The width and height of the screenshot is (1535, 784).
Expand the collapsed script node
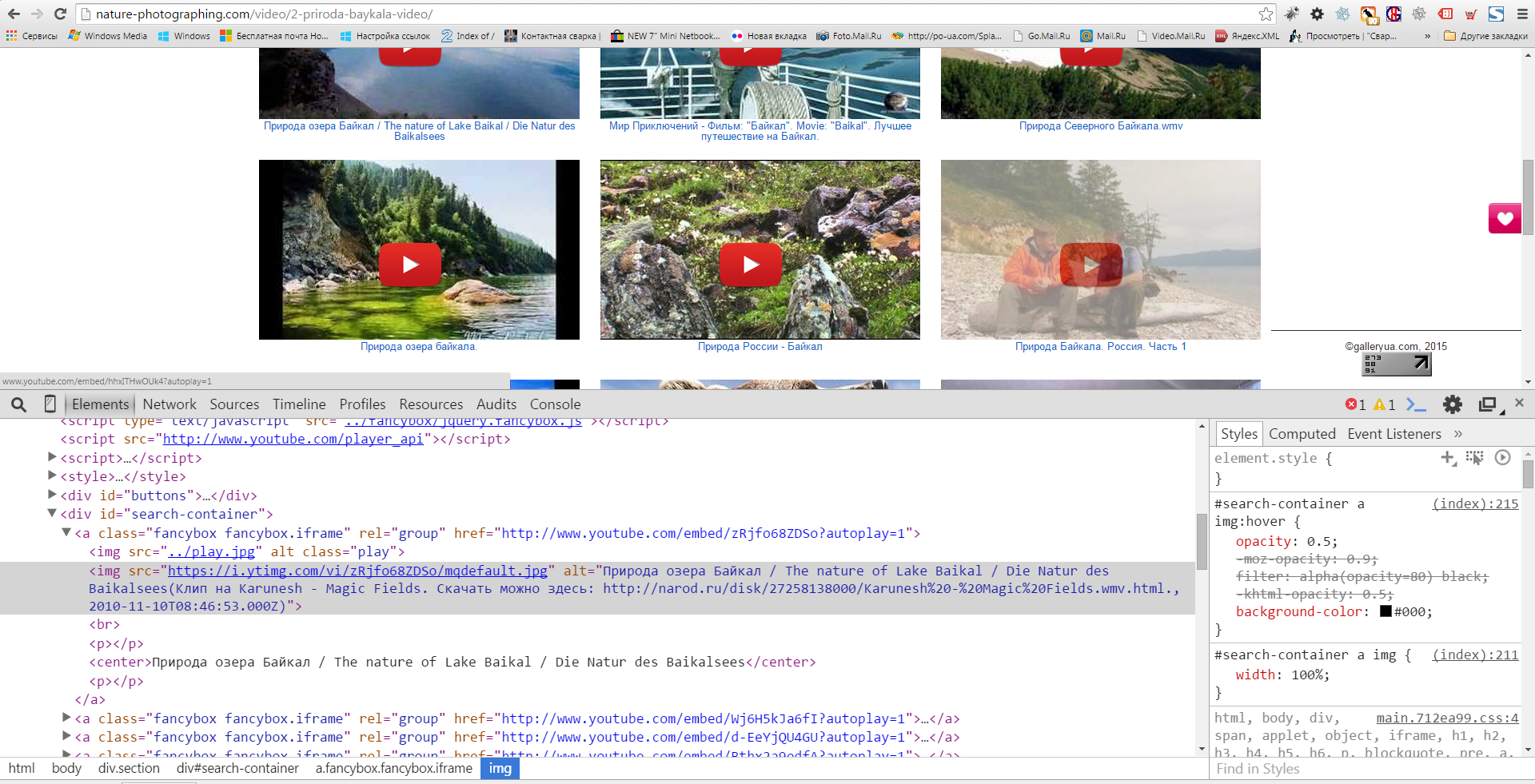tap(52, 457)
